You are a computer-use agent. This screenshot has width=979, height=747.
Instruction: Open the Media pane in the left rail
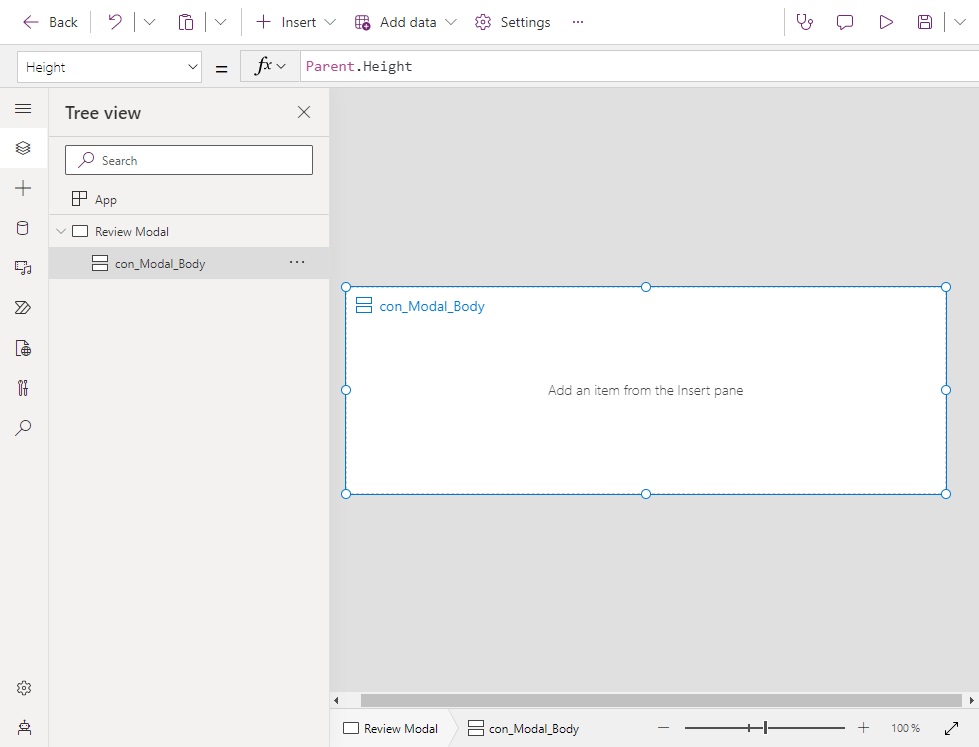(x=24, y=267)
